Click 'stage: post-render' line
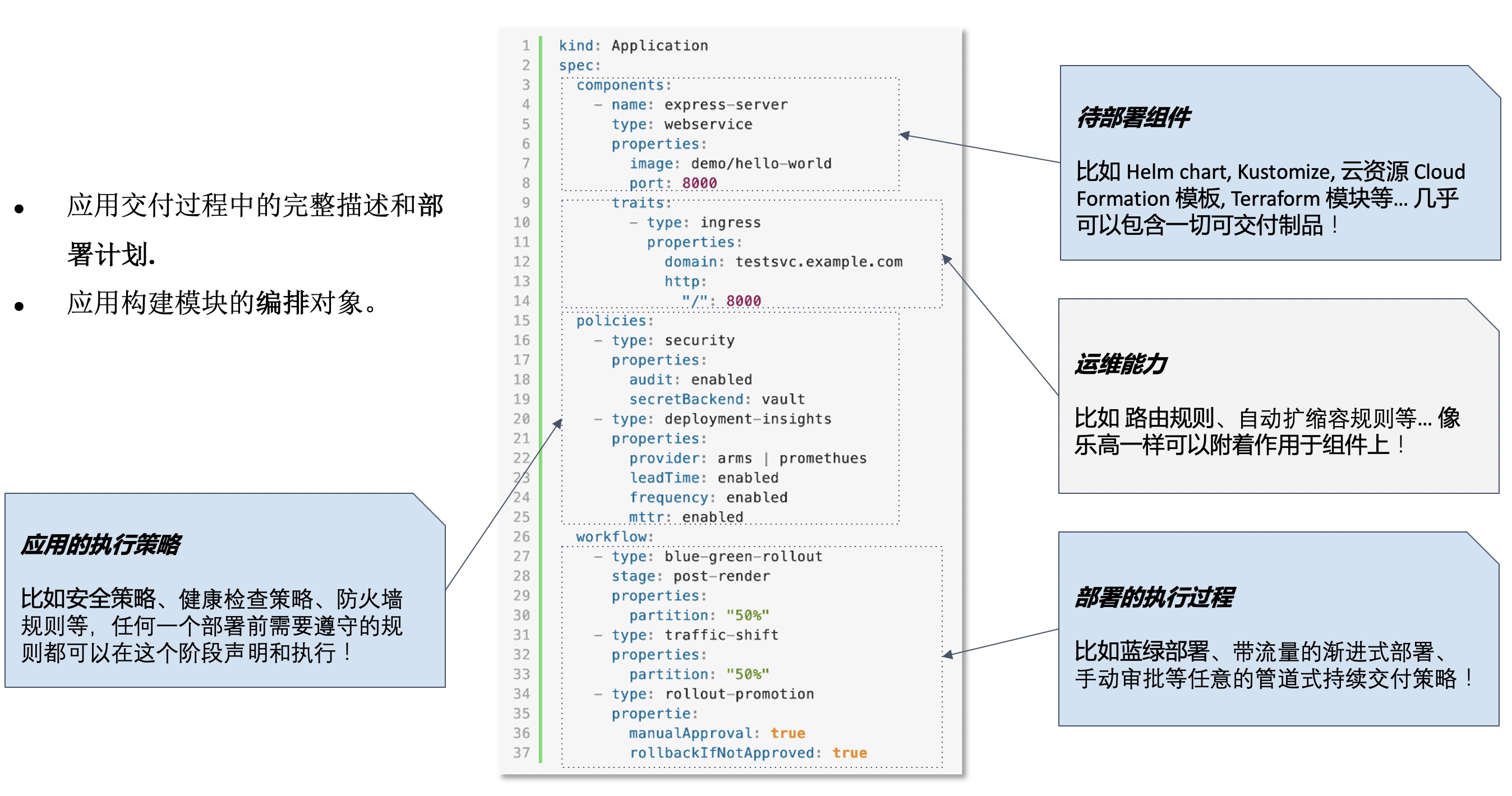This screenshot has width=1512, height=796. point(690,576)
